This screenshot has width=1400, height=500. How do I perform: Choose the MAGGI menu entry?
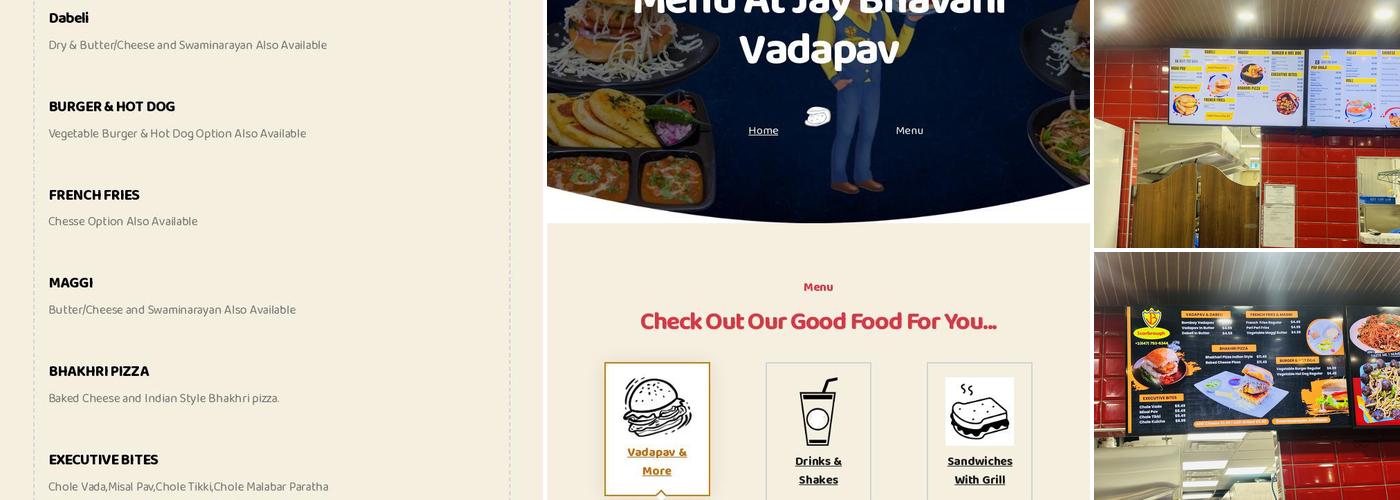[x=71, y=283]
